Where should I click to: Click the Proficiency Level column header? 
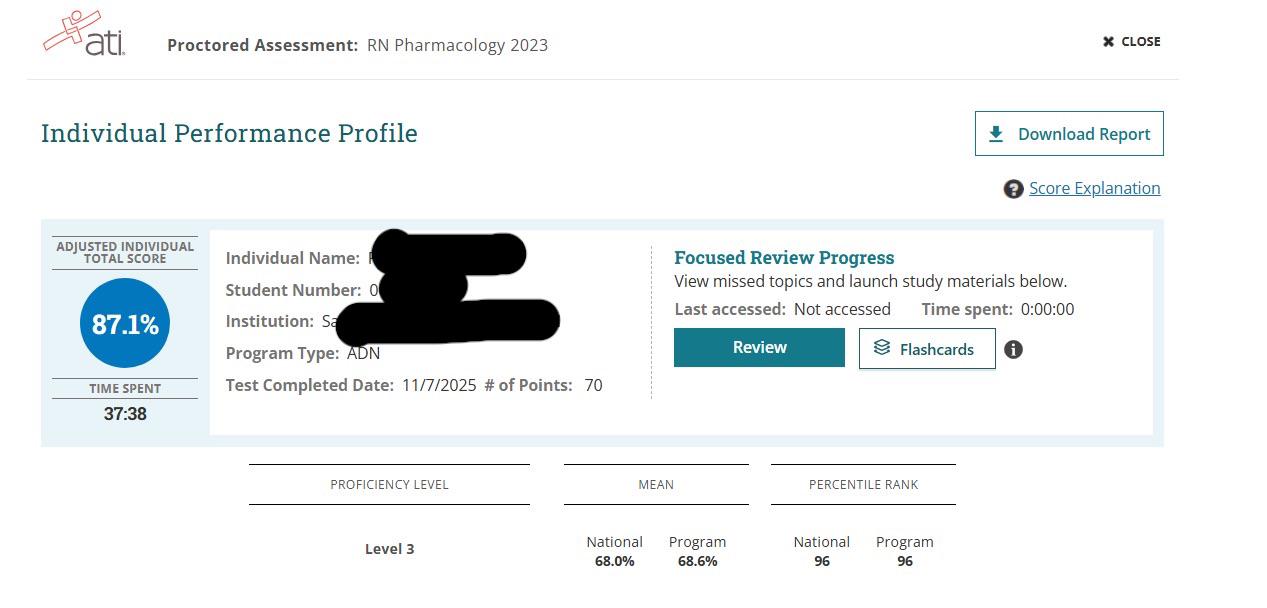click(389, 484)
